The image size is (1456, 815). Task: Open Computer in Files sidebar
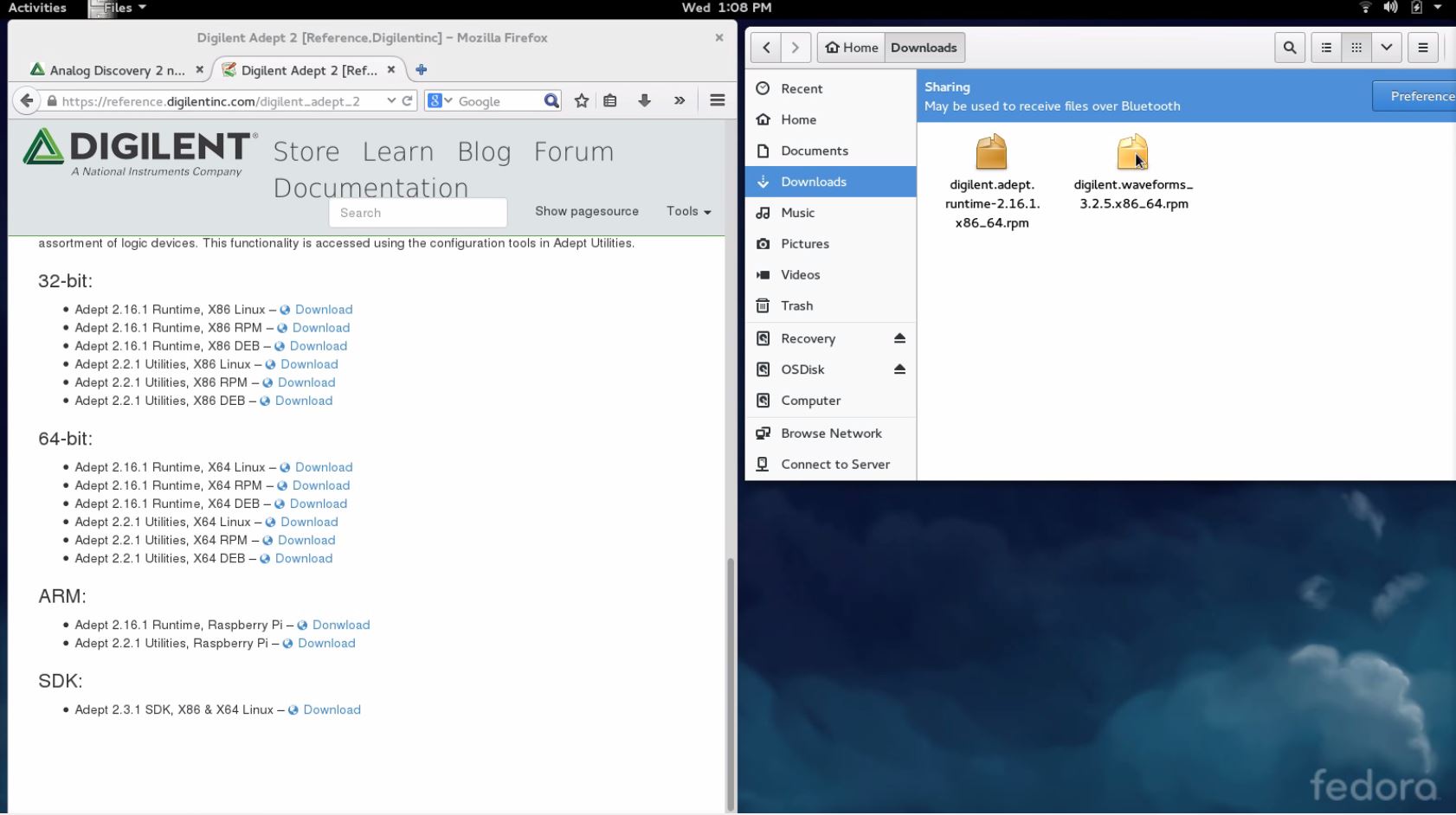830,401
